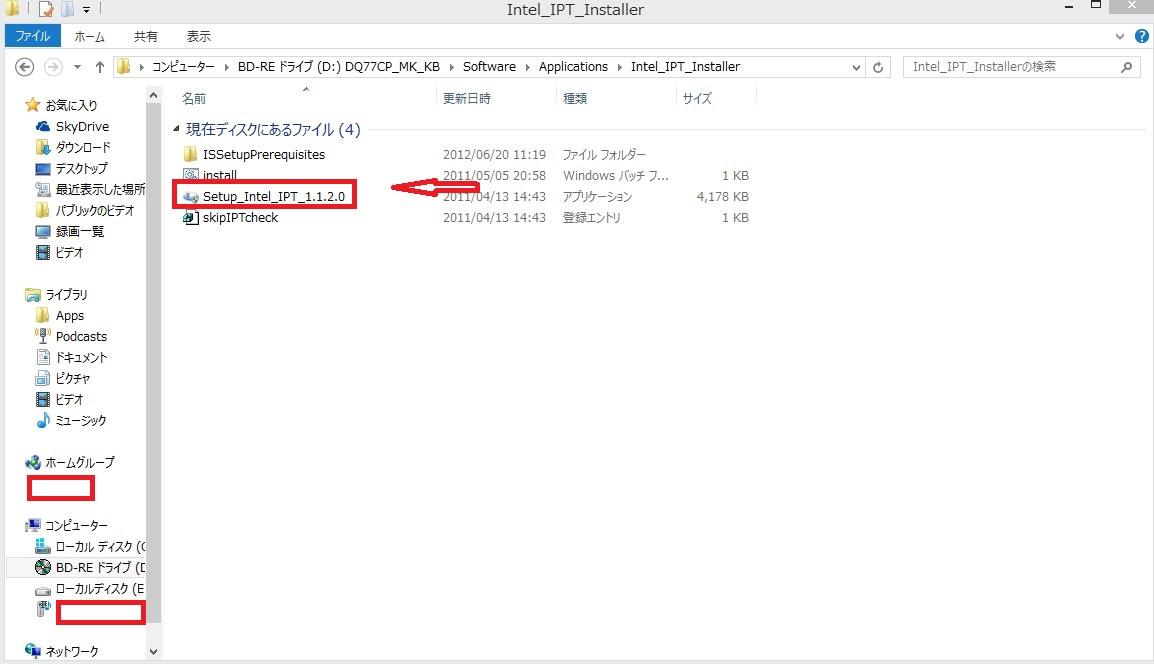The image size is (1154, 664).
Task: Go up one folder level
Action: coord(99,67)
